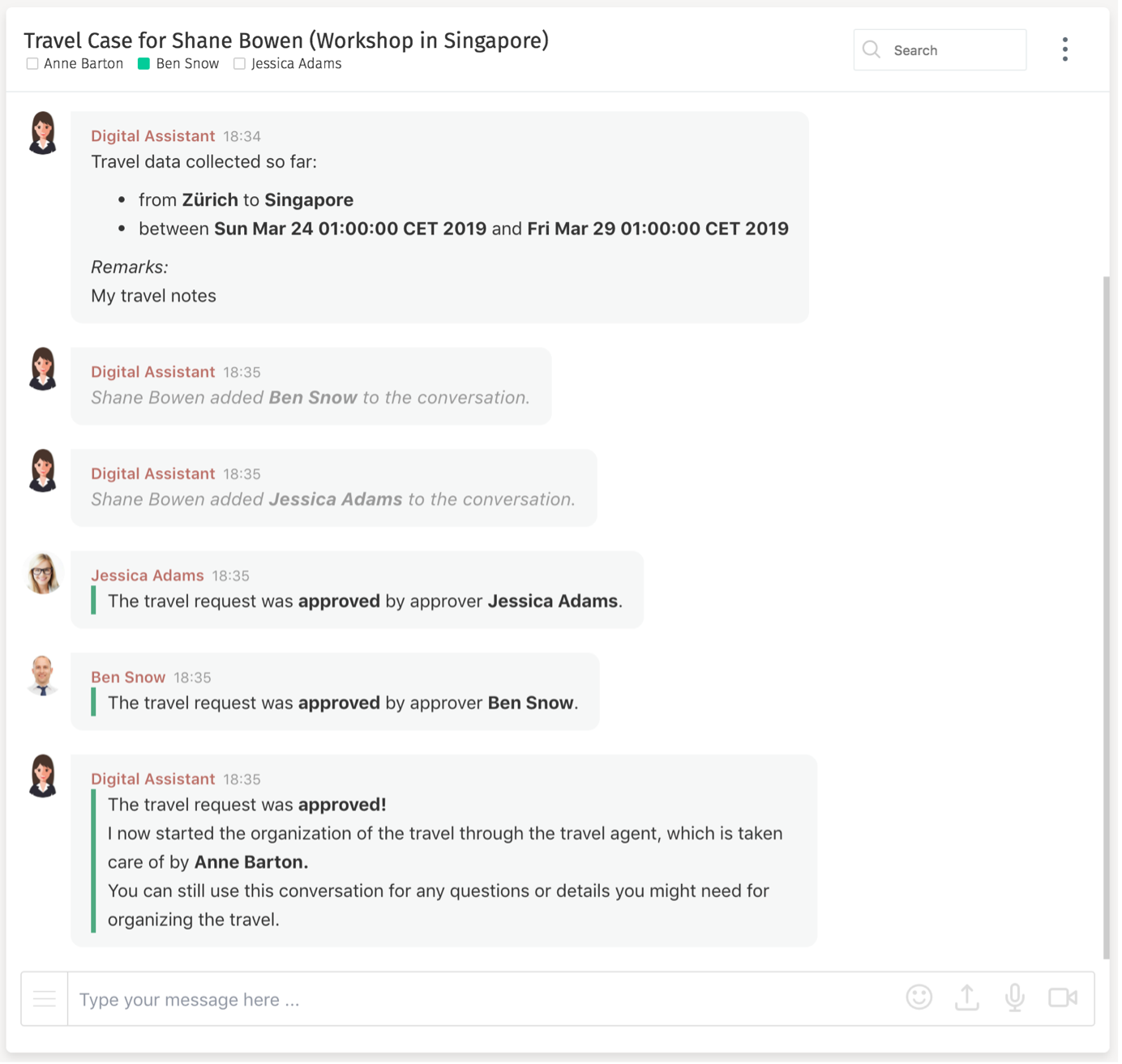Click the file upload icon
This screenshot has height=1064, width=1122.
point(967,998)
